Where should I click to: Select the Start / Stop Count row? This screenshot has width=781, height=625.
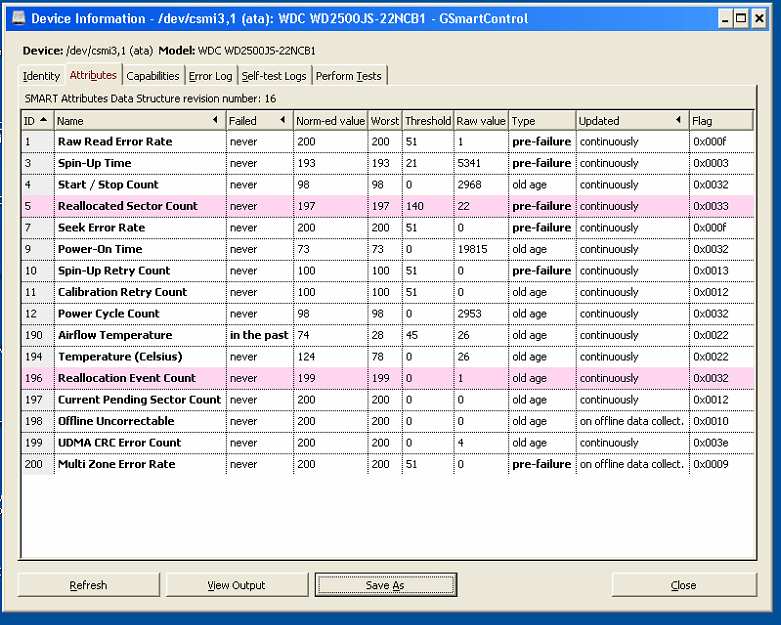click(388, 184)
